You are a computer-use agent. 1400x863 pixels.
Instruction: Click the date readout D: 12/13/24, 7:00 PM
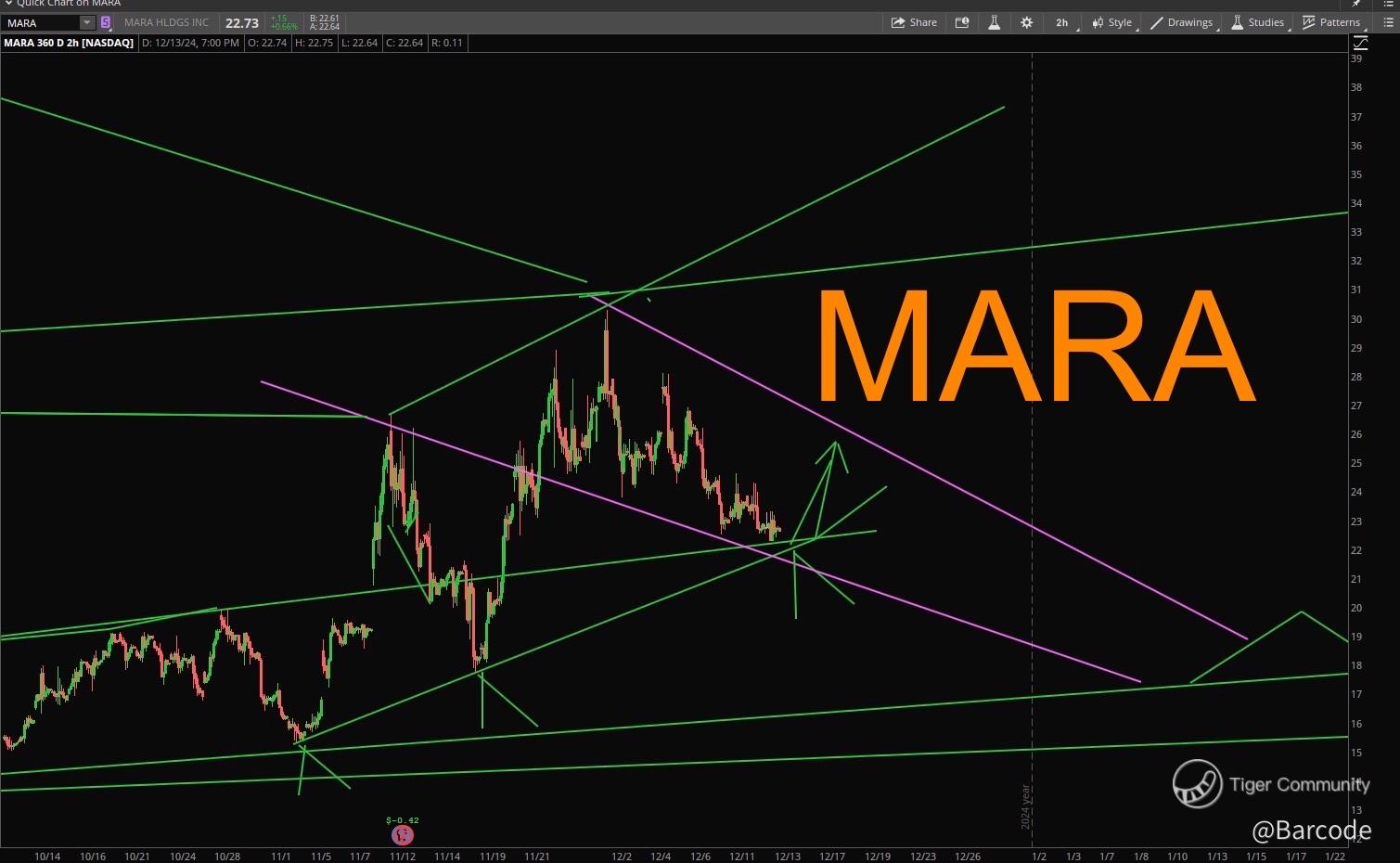tap(190, 43)
